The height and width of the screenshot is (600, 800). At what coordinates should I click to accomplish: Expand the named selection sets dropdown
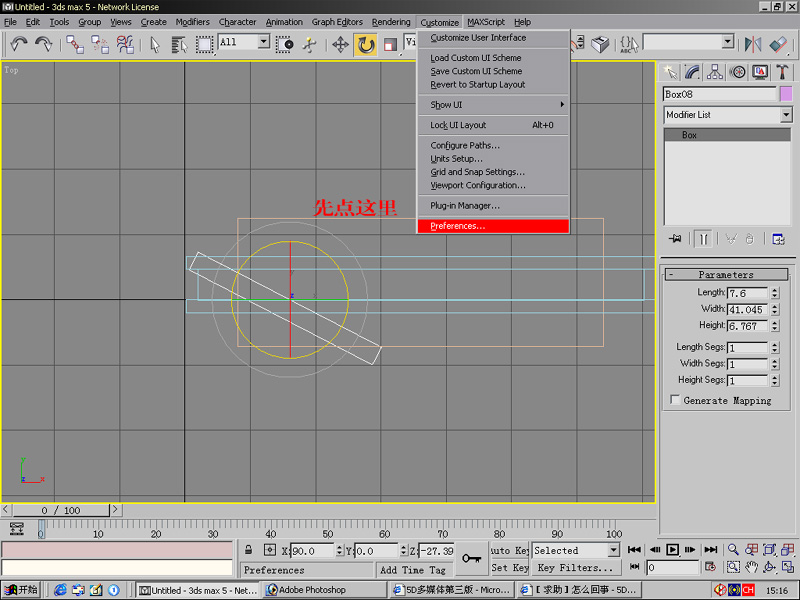coord(728,42)
